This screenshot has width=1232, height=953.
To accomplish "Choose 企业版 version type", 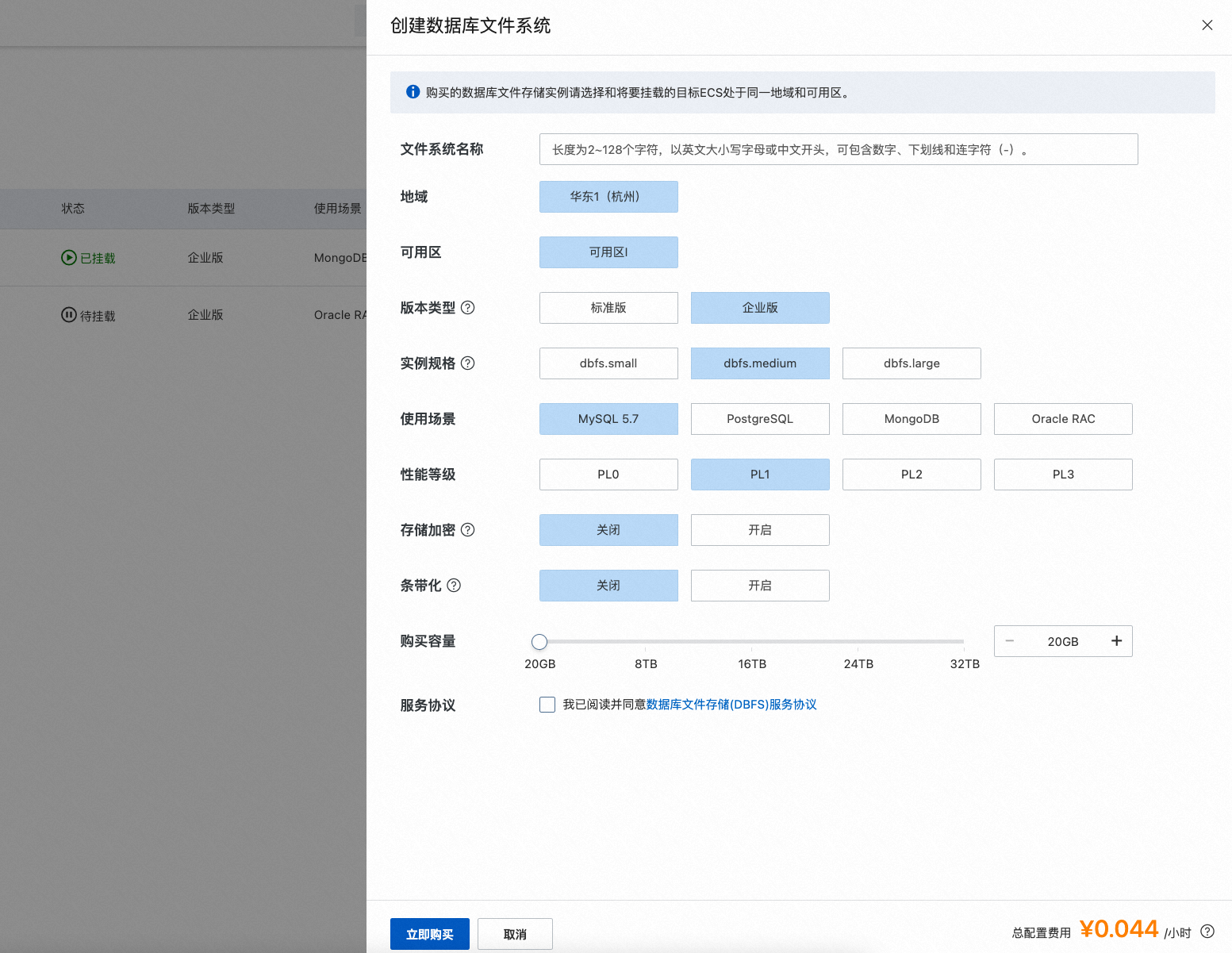I will (760, 308).
